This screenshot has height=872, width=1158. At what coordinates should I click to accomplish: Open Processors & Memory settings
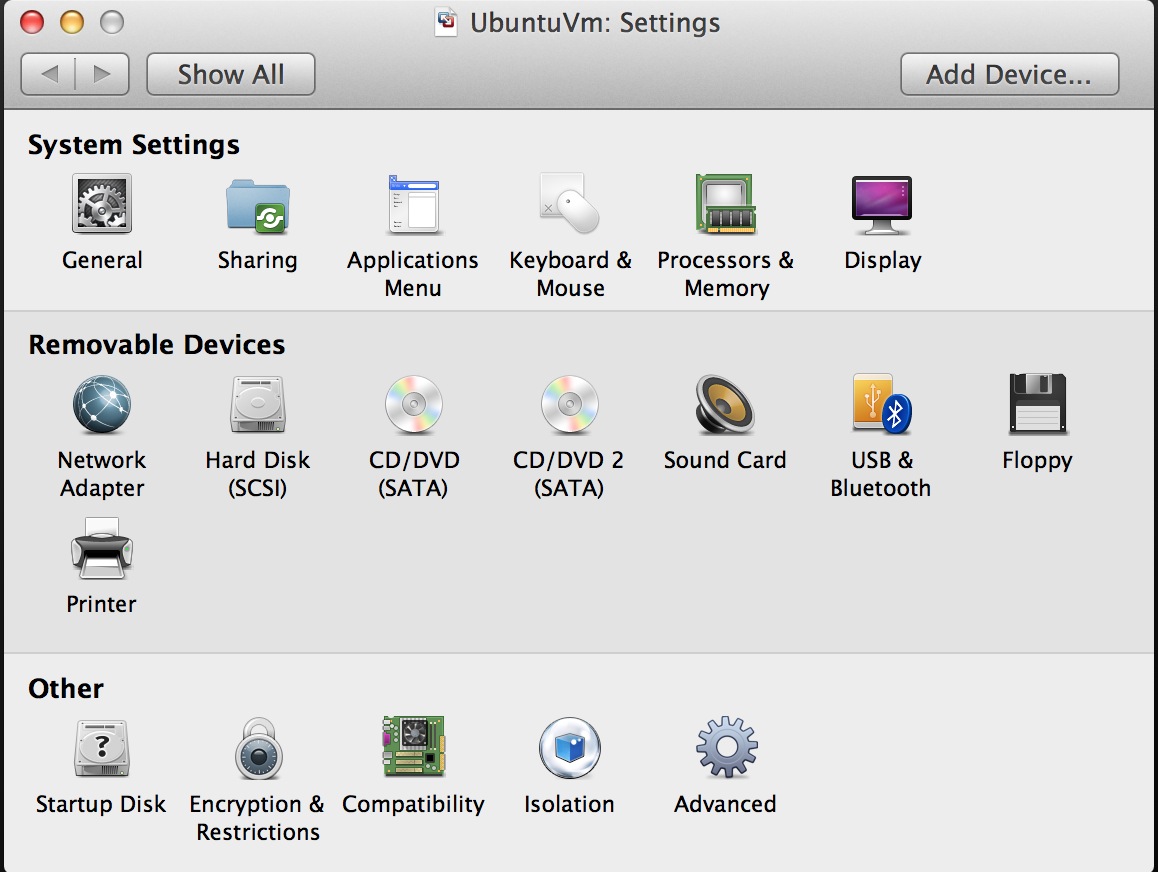point(725,205)
